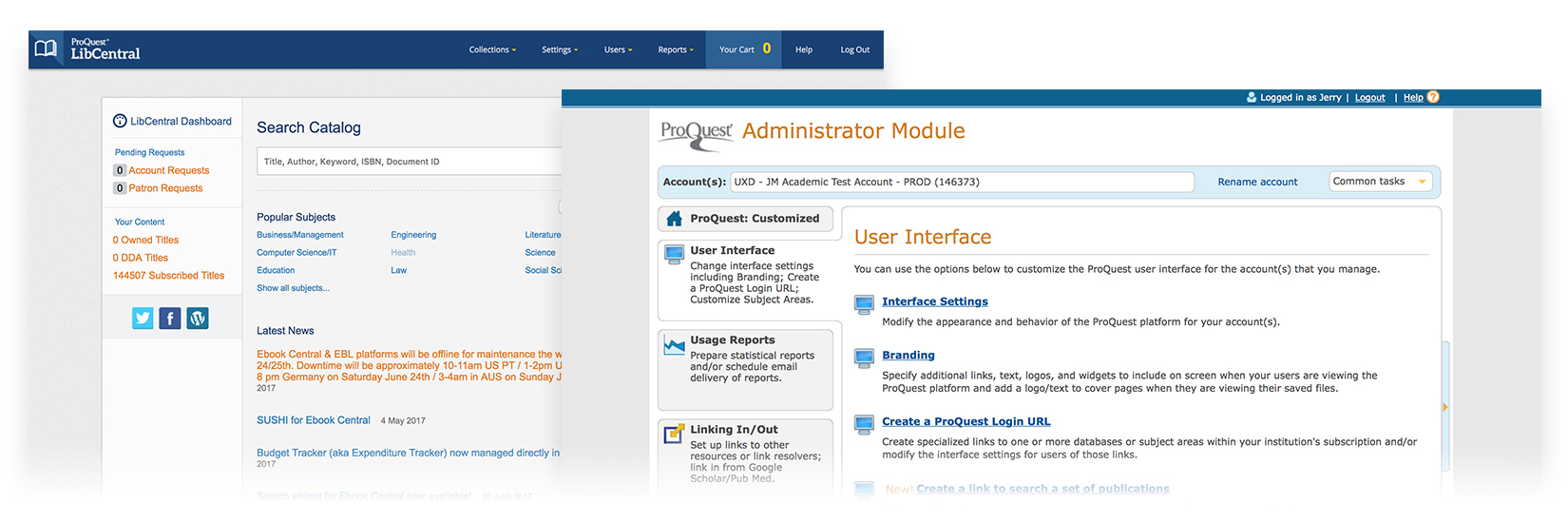The height and width of the screenshot is (523, 1568).
Task: Click the home icon beside ProQuest: Customized
Action: (x=674, y=219)
